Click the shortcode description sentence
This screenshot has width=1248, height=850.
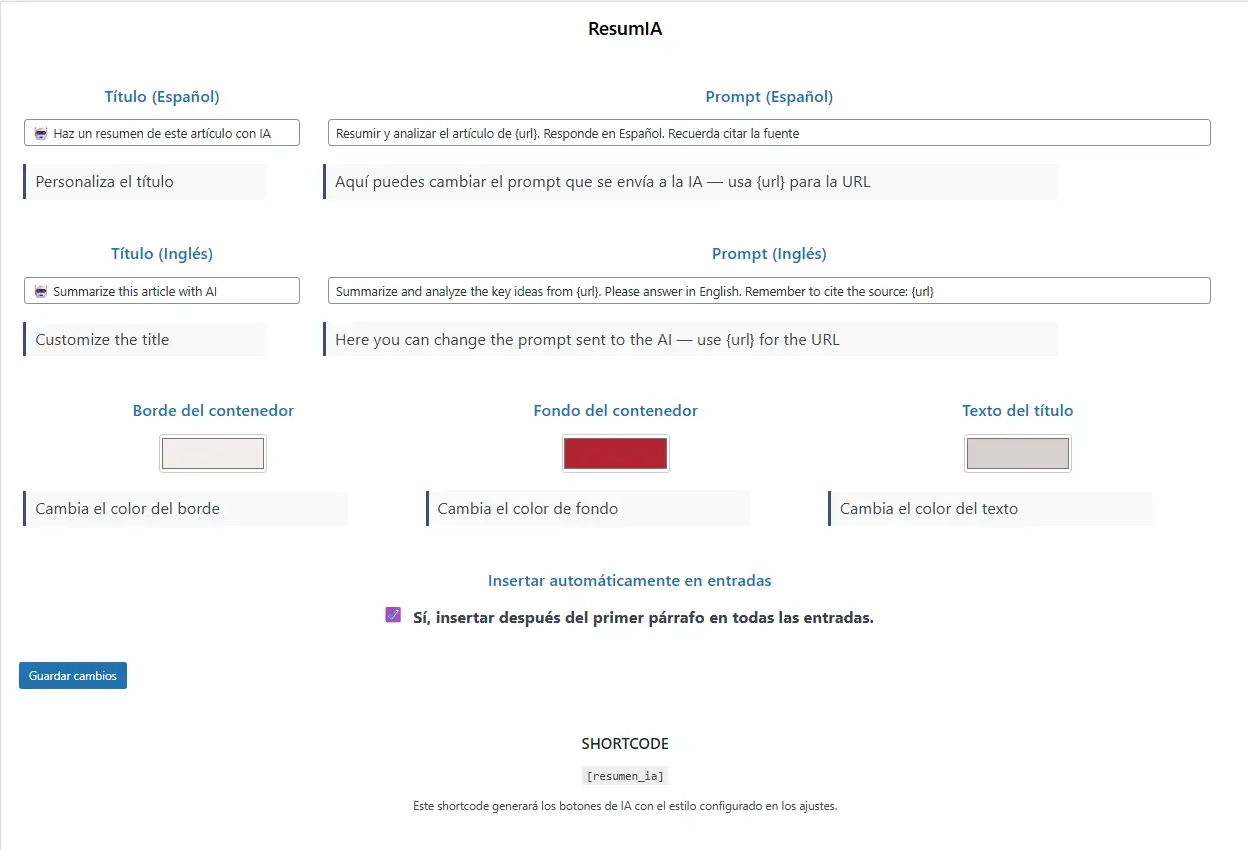pos(625,806)
